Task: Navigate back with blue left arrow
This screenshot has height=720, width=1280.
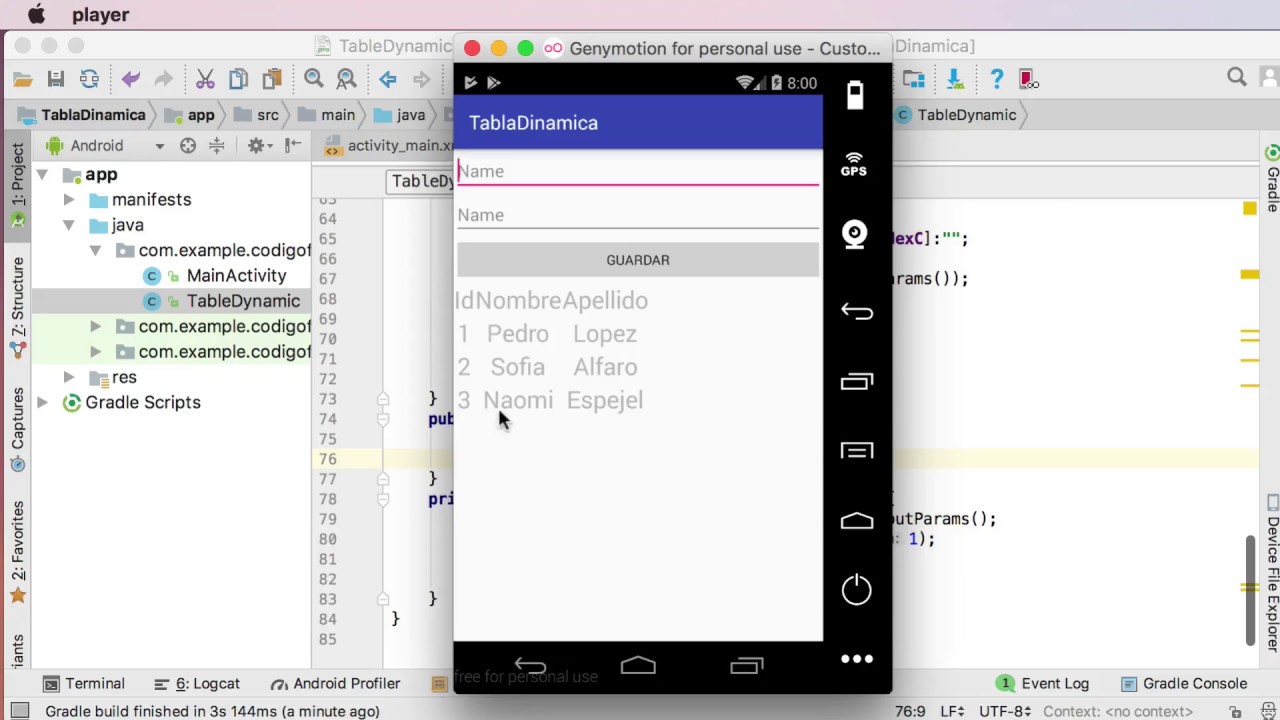Action: (388, 79)
